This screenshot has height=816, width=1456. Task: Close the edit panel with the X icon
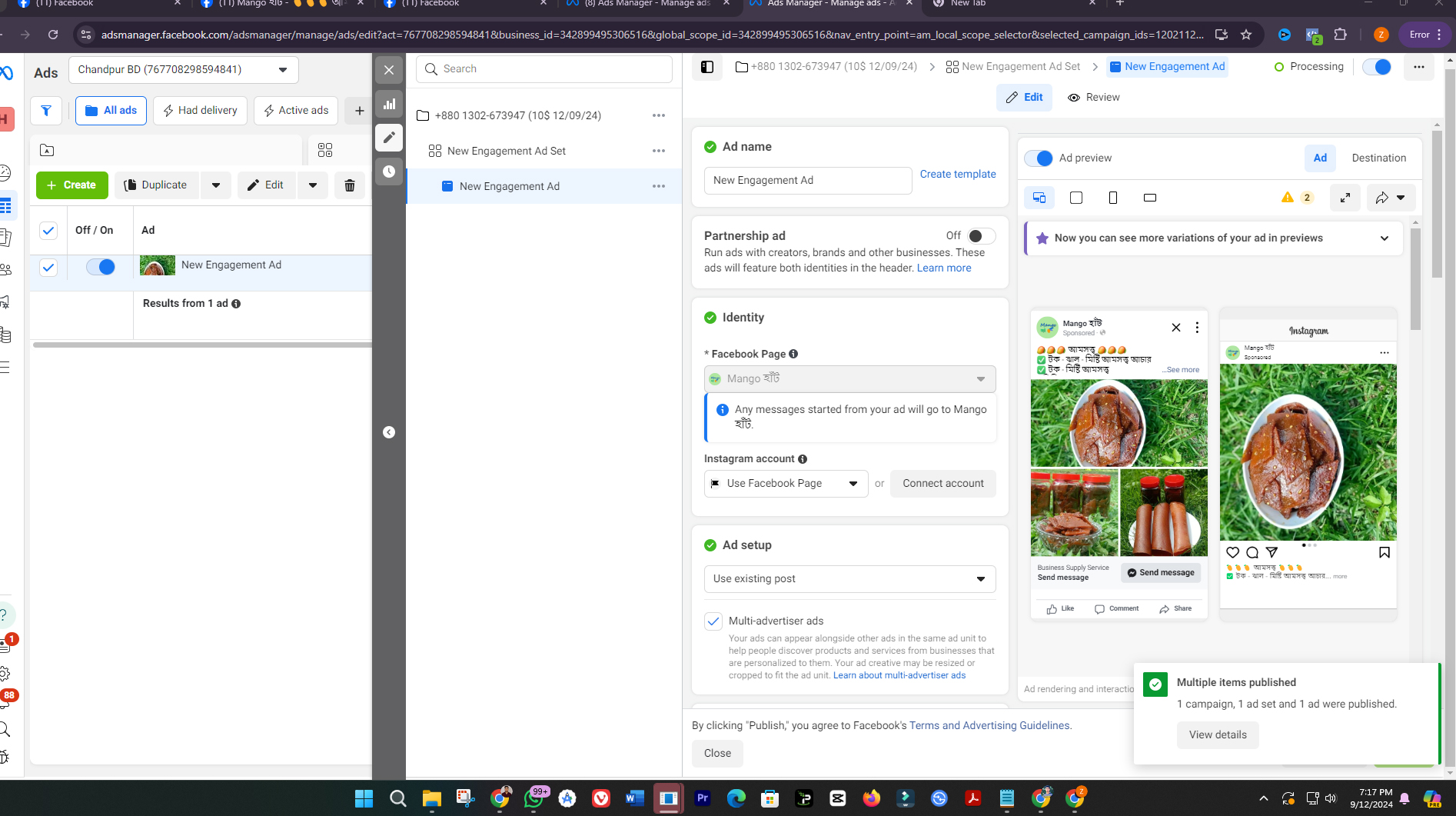pos(389,70)
